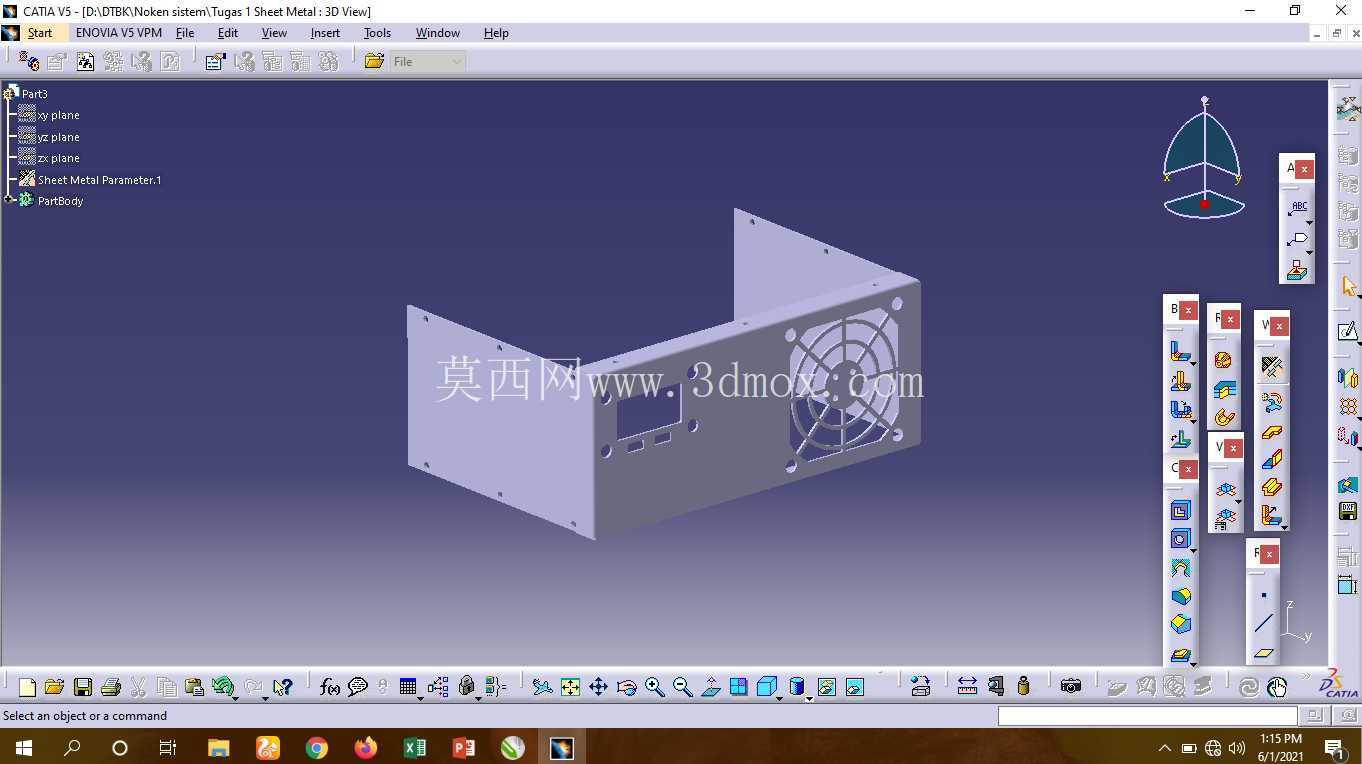Open the Tools menu
Screen dimensions: 1362x764
[377, 33]
